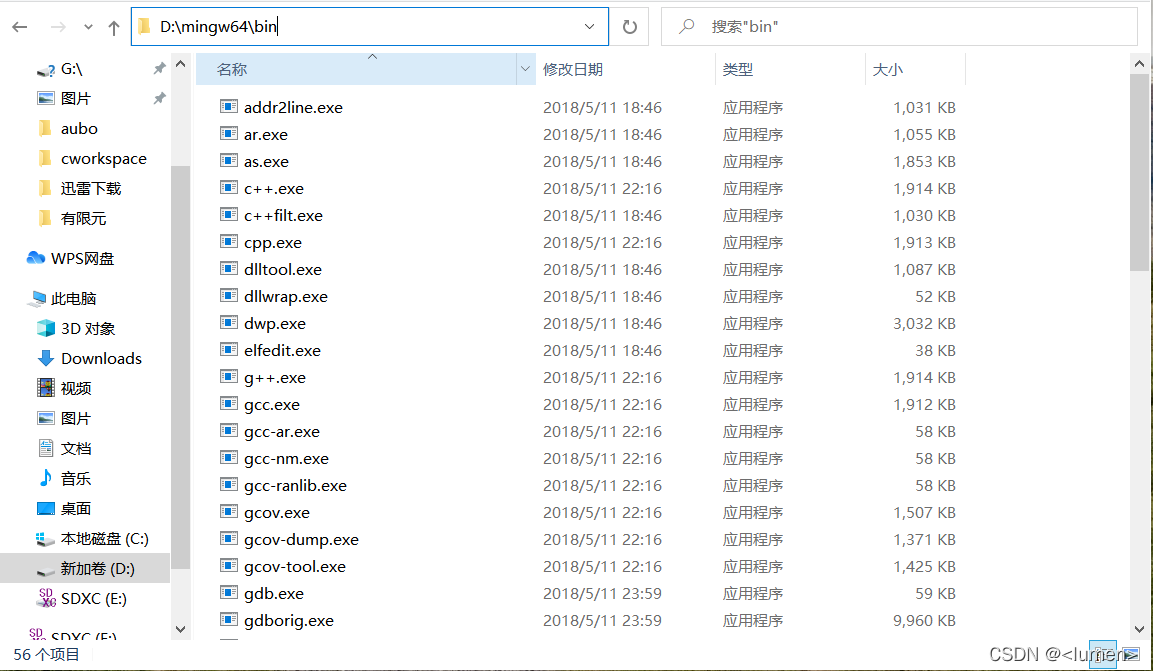Open the cworkspace folder in sidebar
The height and width of the screenshot is (671, 1153).
click(x=104, y=159)
